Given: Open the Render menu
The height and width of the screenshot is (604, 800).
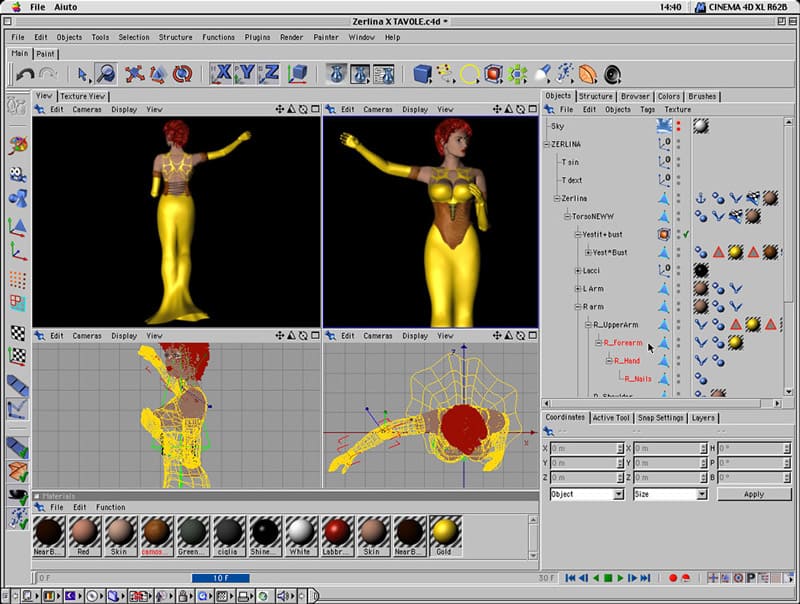Looking at the screenshot, I should (291, 37).
